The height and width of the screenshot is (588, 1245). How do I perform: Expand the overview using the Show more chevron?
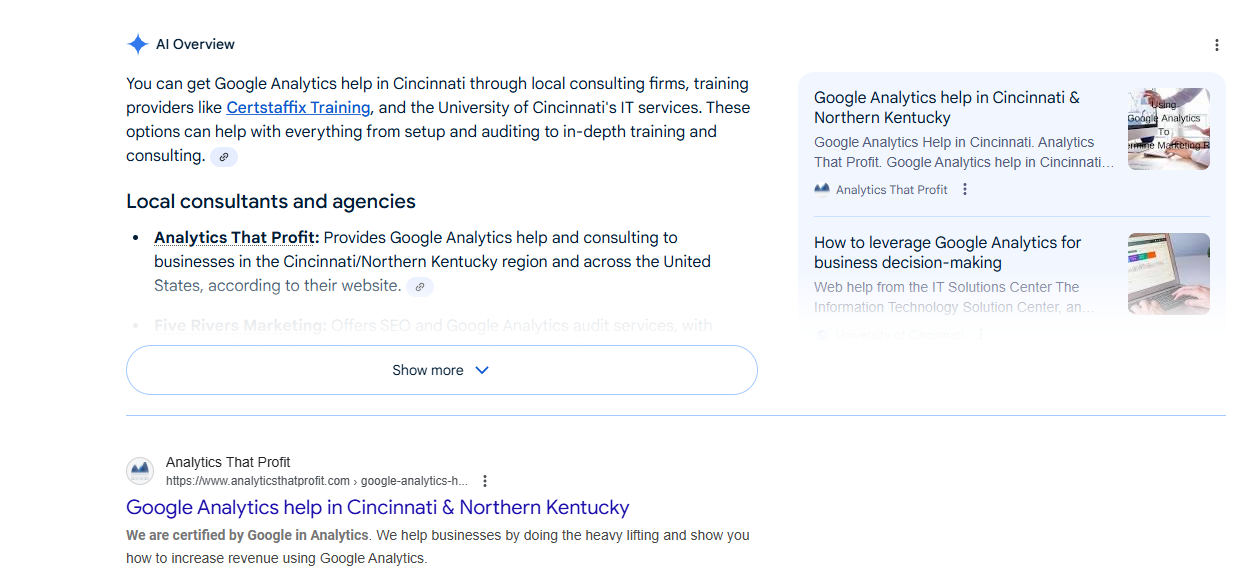click(482, 370)
